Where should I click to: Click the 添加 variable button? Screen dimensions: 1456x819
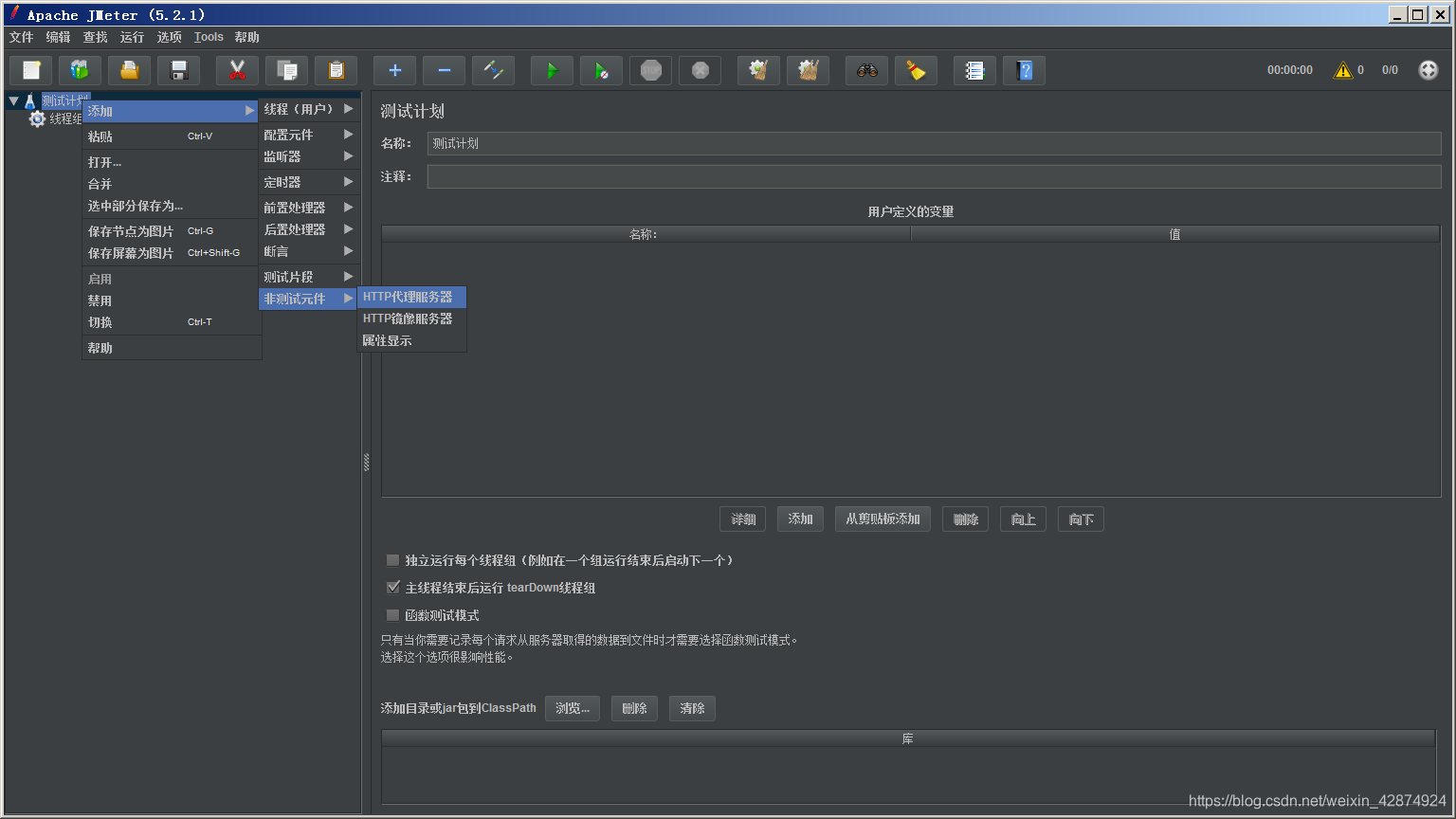pyautogui.click(x=801, y=519)
